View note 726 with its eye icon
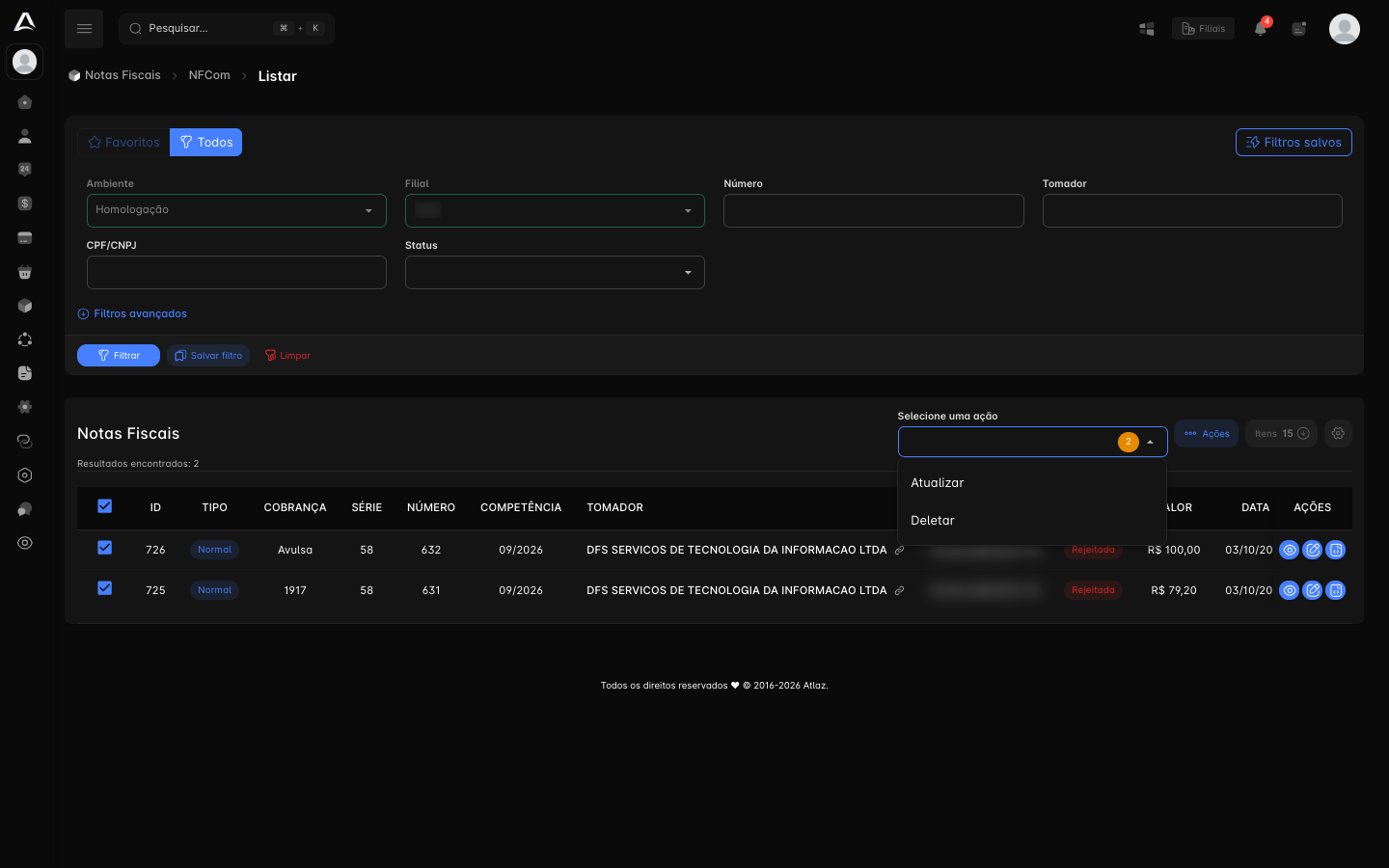Screen dimensions: 1389x868 [x=1289, y=550]
